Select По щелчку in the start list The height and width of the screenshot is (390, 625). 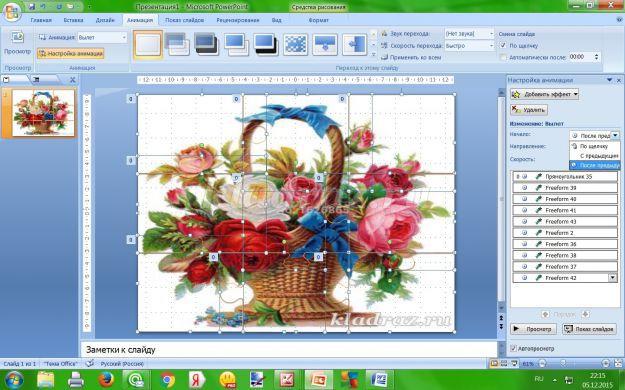tap(595, 146)
